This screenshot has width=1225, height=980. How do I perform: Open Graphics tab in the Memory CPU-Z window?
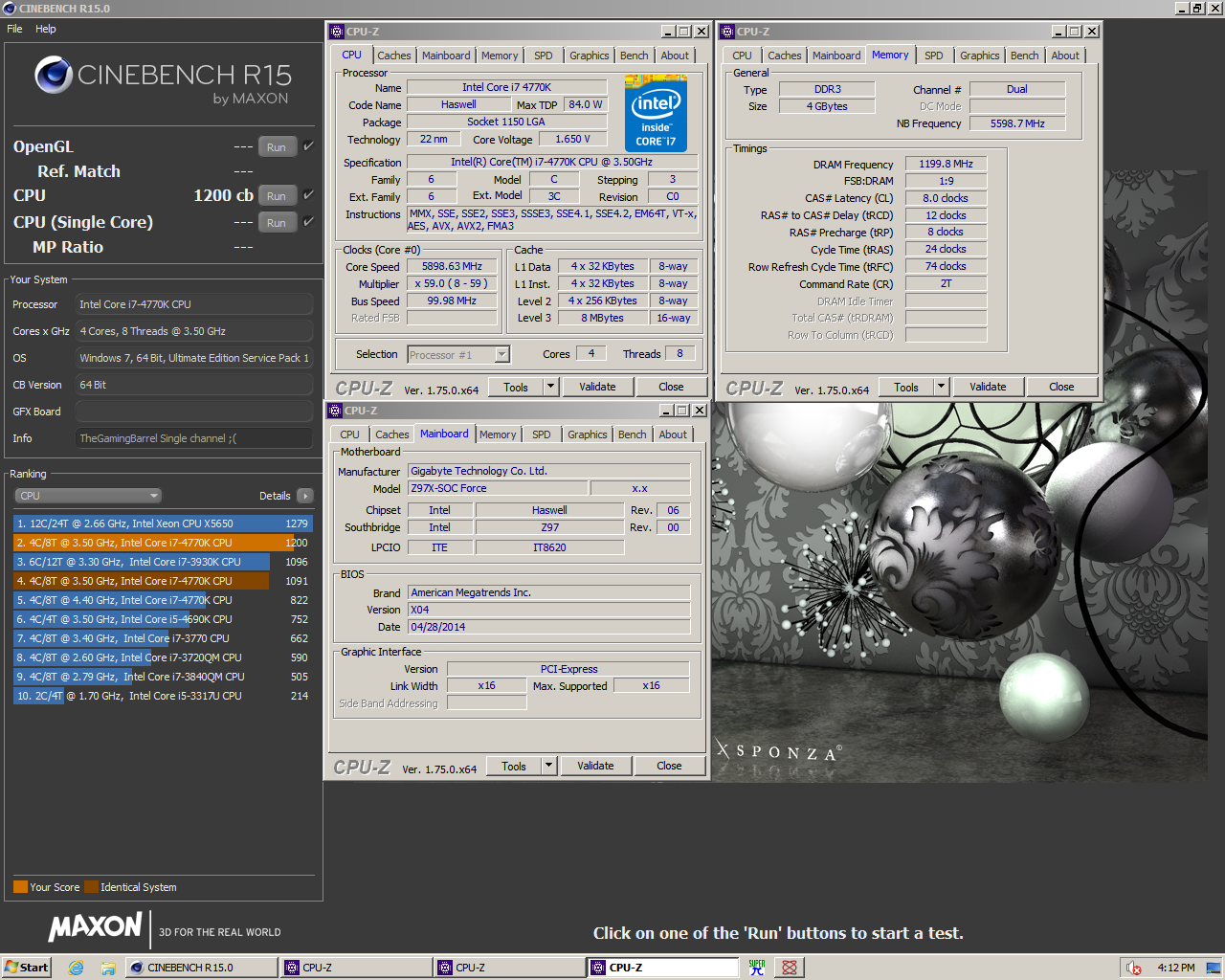tap(979, 56)
